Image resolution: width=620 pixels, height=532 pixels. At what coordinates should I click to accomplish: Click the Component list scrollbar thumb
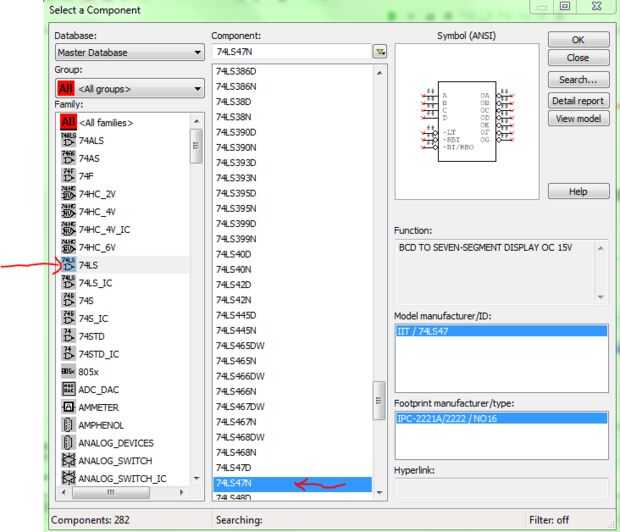[x=379, y=400]
